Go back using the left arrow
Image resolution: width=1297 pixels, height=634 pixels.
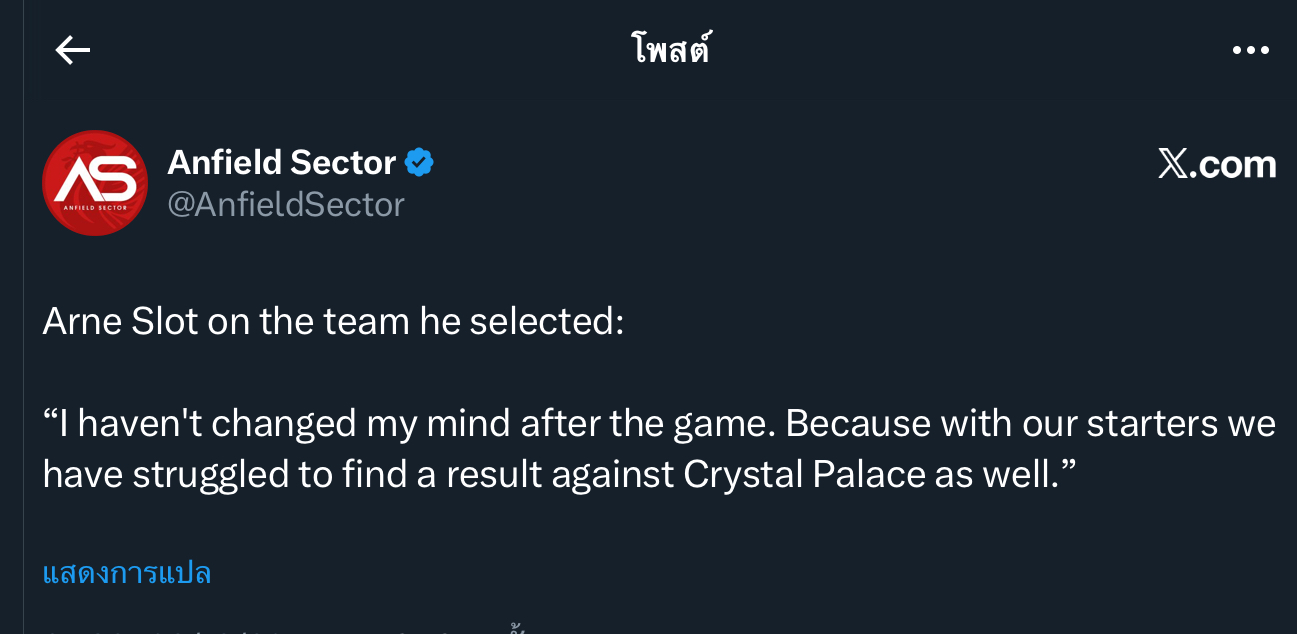pos(73,50)
